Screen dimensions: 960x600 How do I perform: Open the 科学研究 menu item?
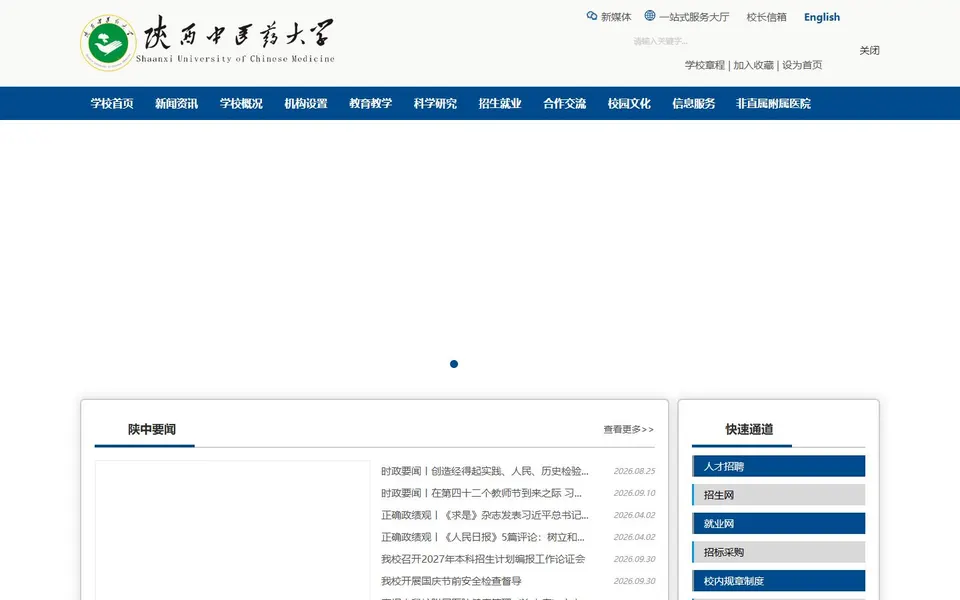[435, 103]
